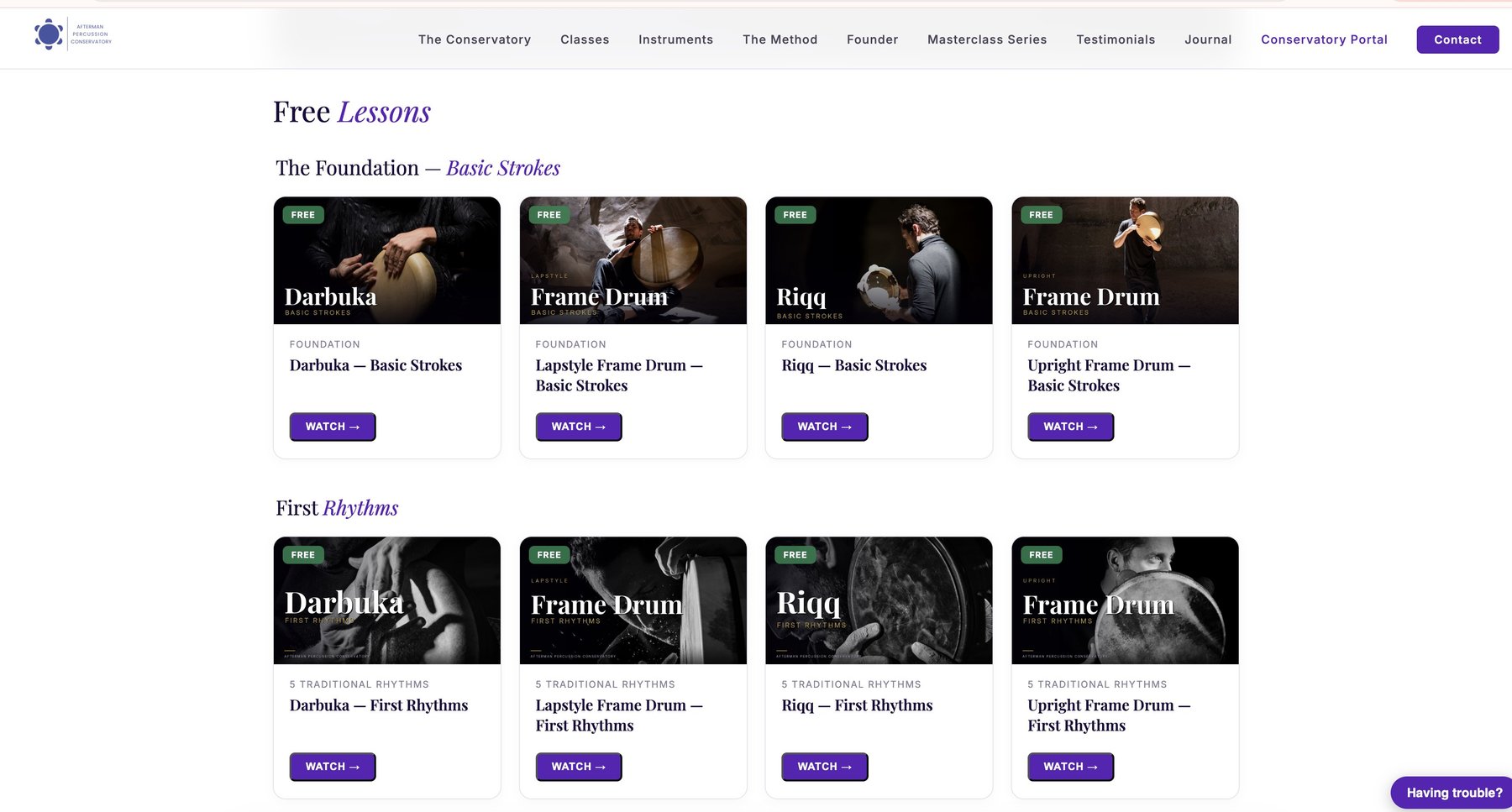Image resolution: width=1512 pixels, height=812 pixels.
Task: Open the Darbuka Basic Strokes thumbnail
Action: point(387,260)
